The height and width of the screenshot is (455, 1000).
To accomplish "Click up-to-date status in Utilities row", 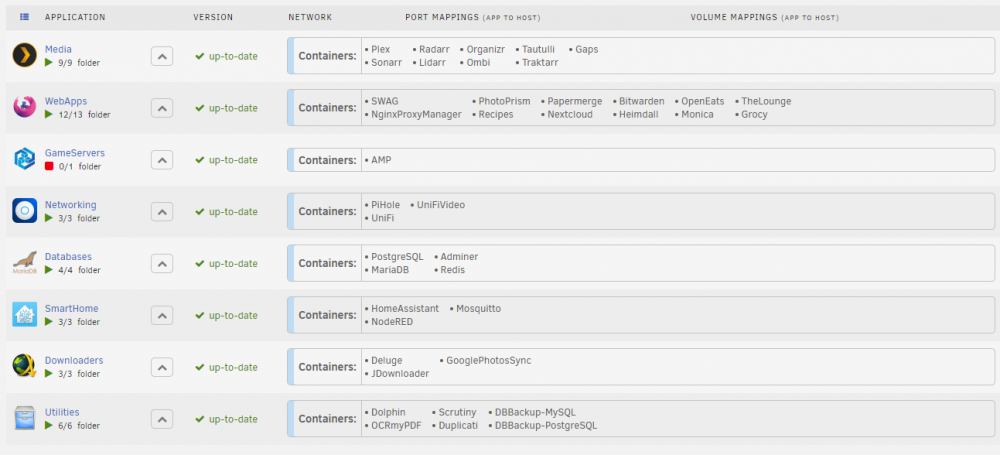I will (x=226, y=419).
